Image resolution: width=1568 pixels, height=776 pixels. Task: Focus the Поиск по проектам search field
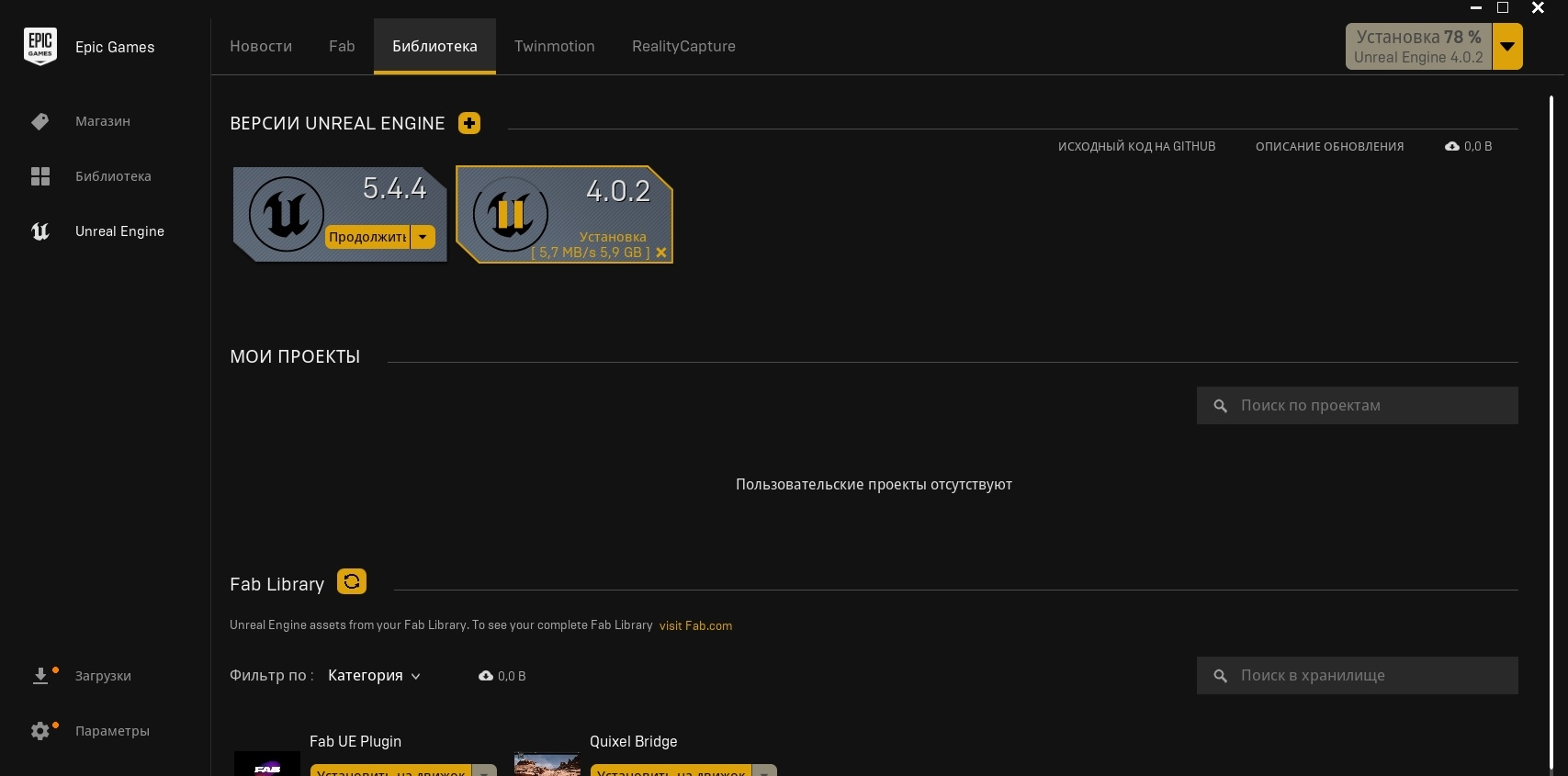pyautogui.click(x=1357, y=406)
